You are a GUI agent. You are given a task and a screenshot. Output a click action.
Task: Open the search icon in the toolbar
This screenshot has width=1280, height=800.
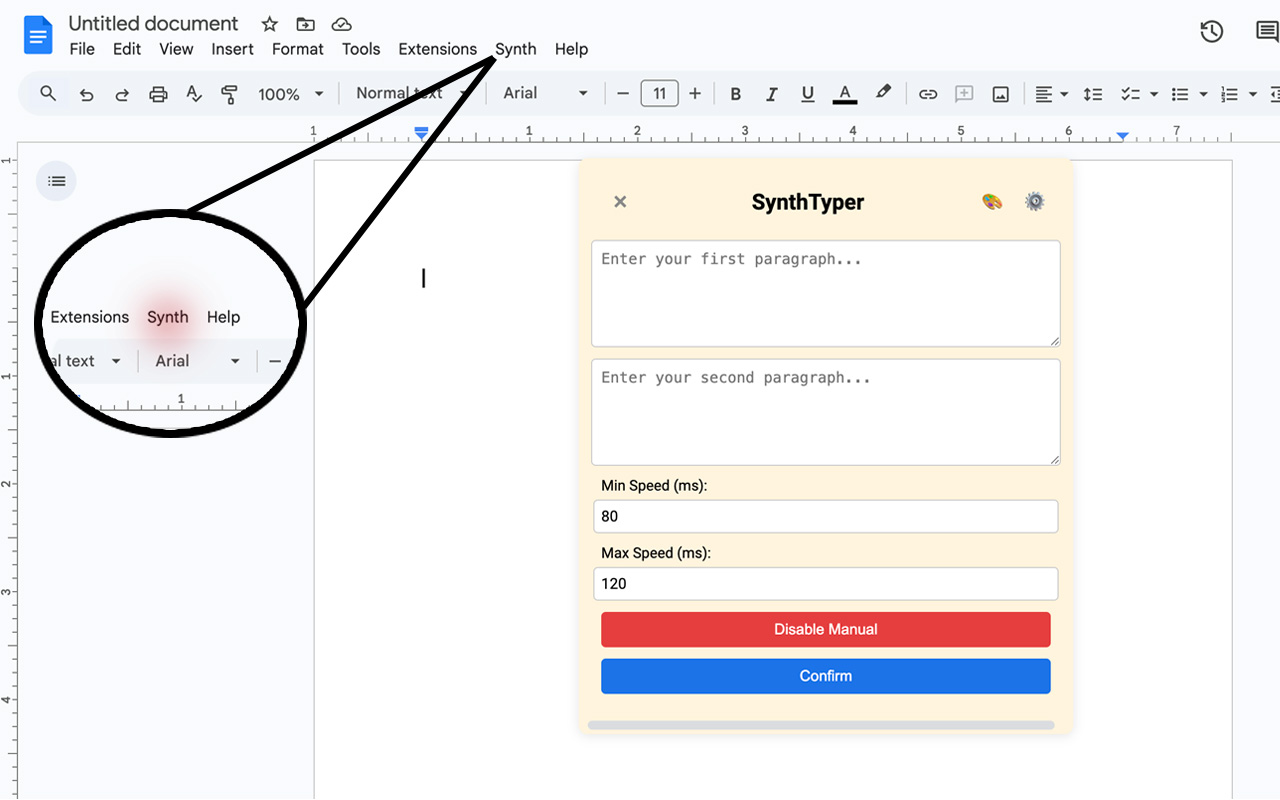pos(47,93)
